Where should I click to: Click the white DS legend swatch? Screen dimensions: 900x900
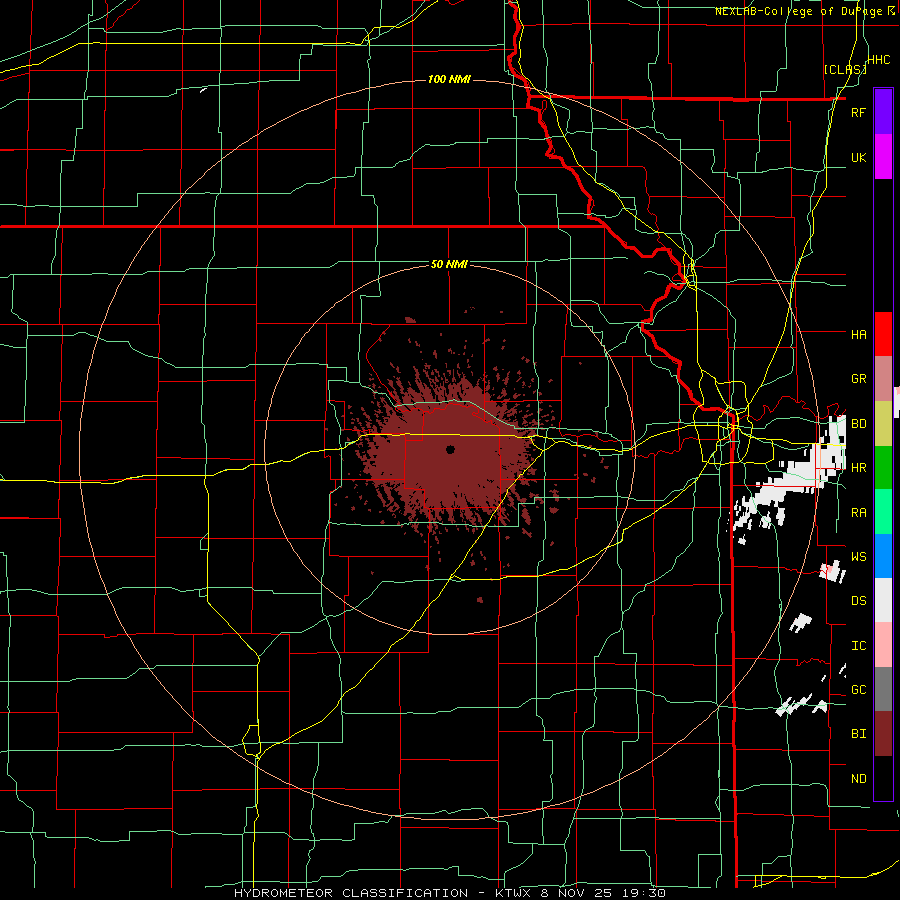pyautogui.click(x=883, y=600)
